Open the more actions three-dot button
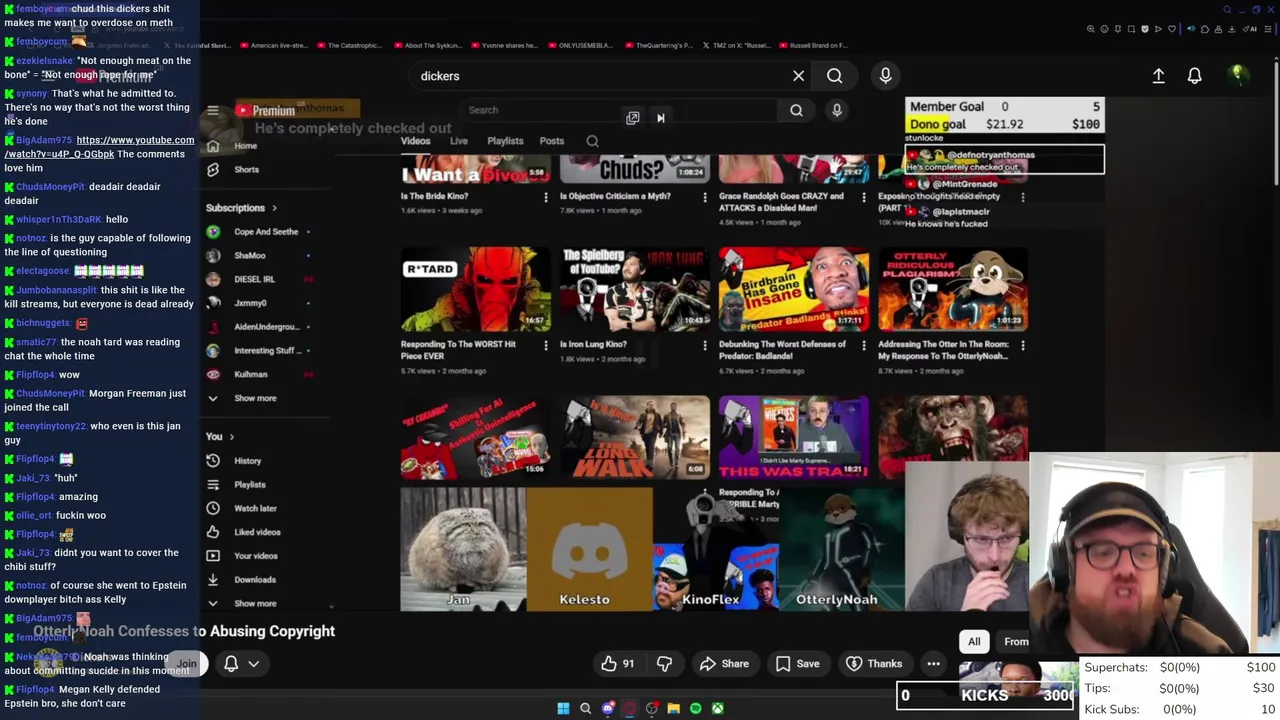 [x=933, y=664]
